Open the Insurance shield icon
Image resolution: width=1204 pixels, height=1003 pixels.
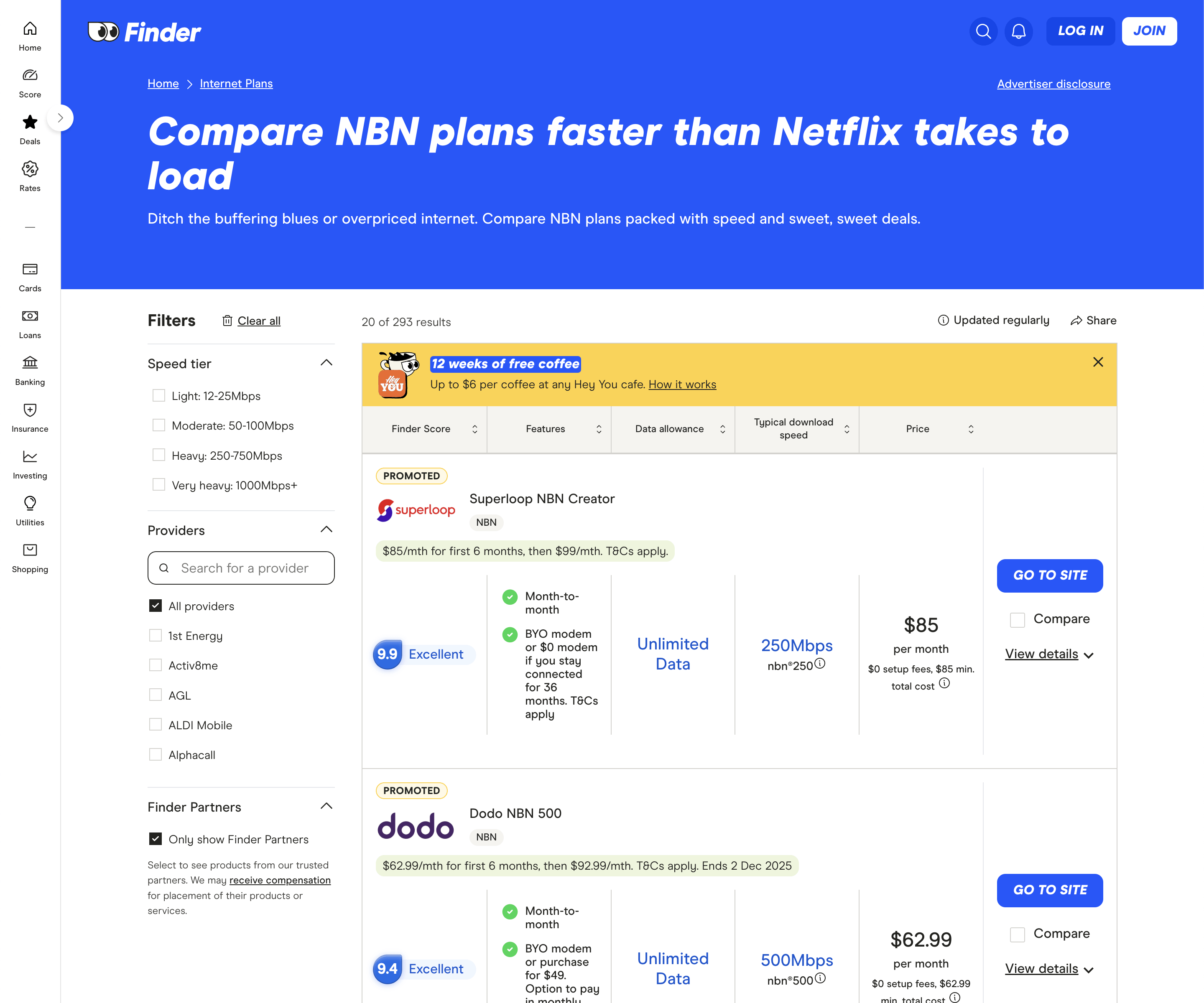(30, 410)
